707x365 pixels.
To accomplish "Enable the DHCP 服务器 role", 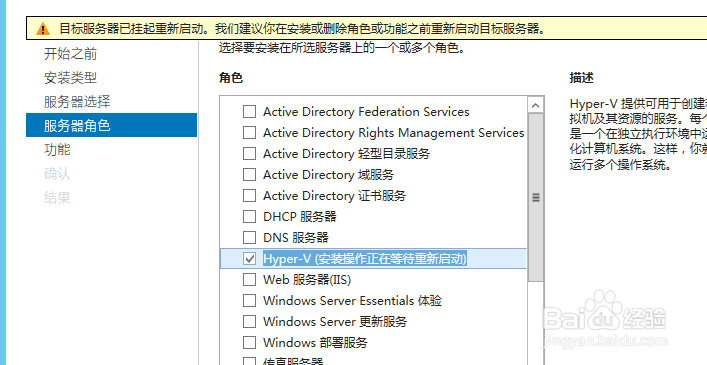I will pos(249,216).
